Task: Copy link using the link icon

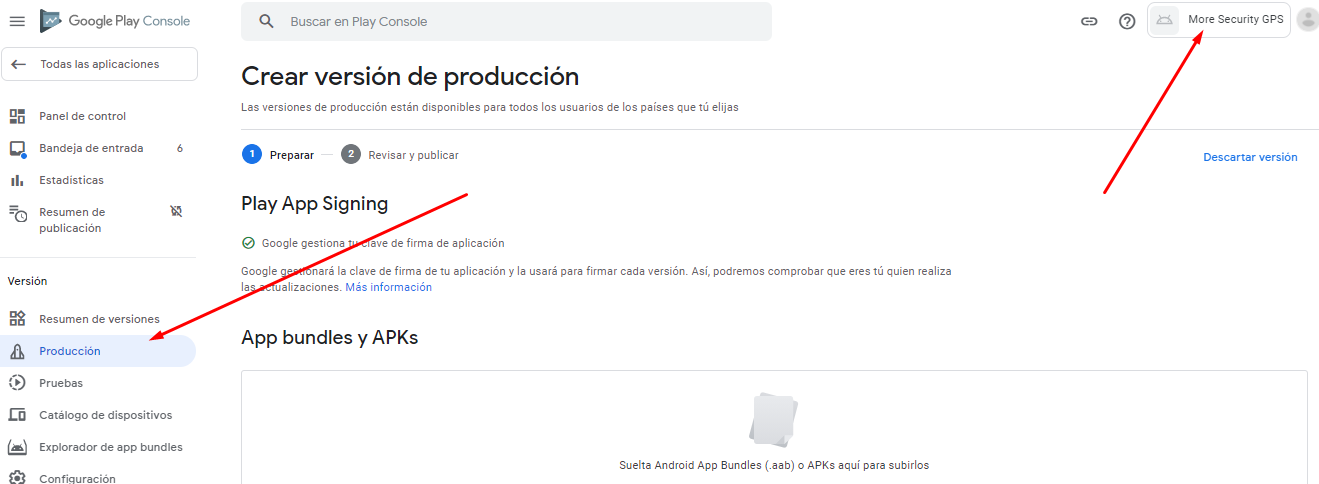Action: point(1089,21)
